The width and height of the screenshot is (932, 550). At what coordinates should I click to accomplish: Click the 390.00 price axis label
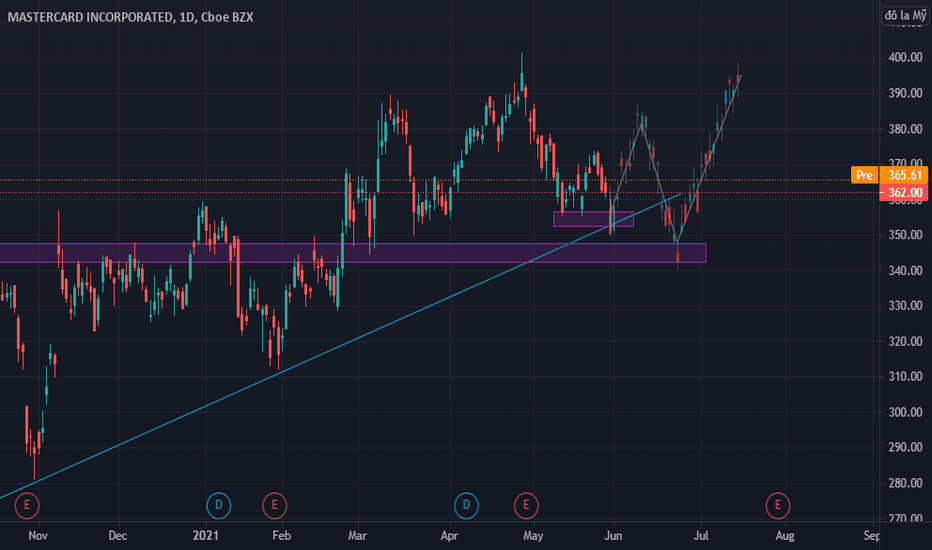point(905,93)
